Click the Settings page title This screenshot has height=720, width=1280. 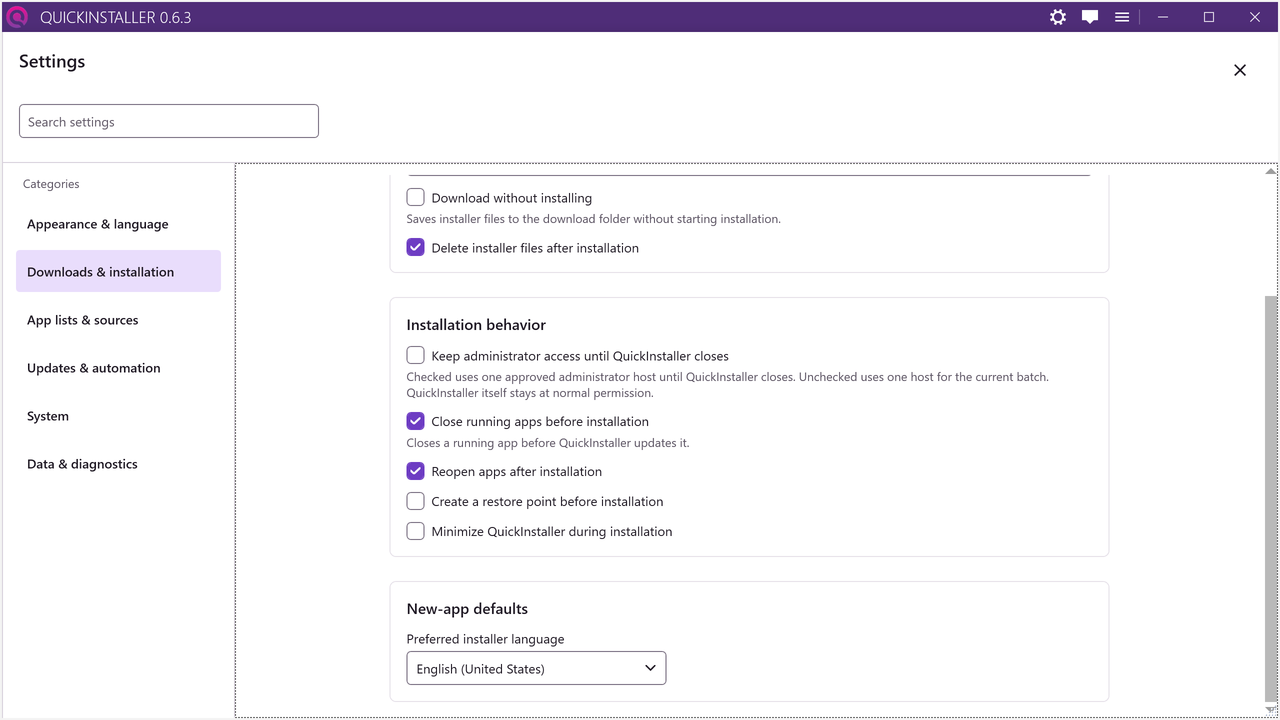point(52,61)
